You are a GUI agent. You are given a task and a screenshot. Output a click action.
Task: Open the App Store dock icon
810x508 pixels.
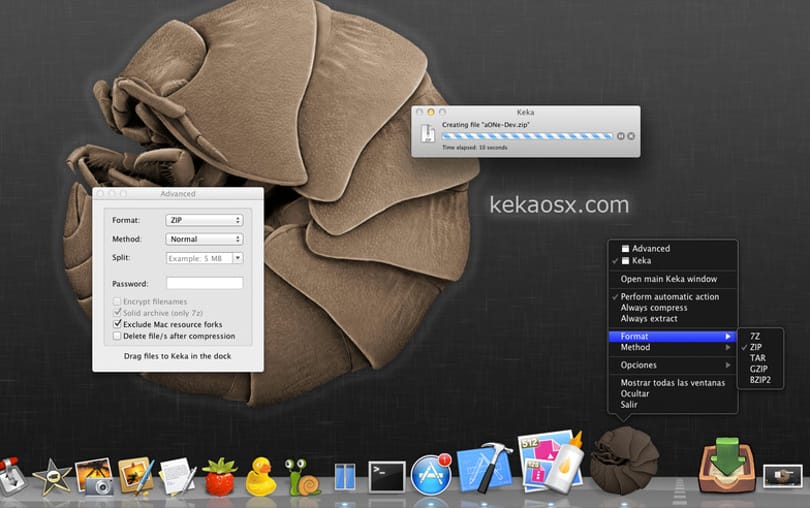[430, 475]
